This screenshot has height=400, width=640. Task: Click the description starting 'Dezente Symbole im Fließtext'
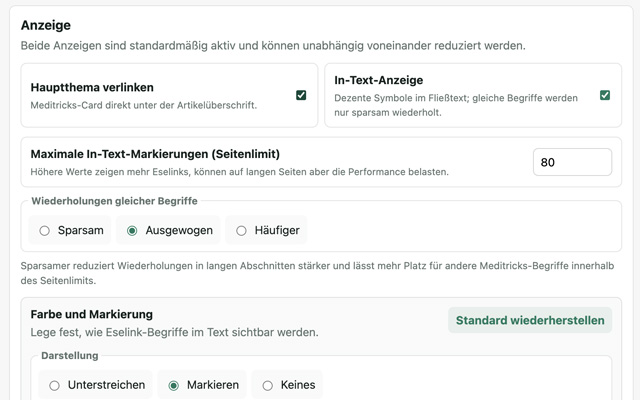[x=456, y=105]
